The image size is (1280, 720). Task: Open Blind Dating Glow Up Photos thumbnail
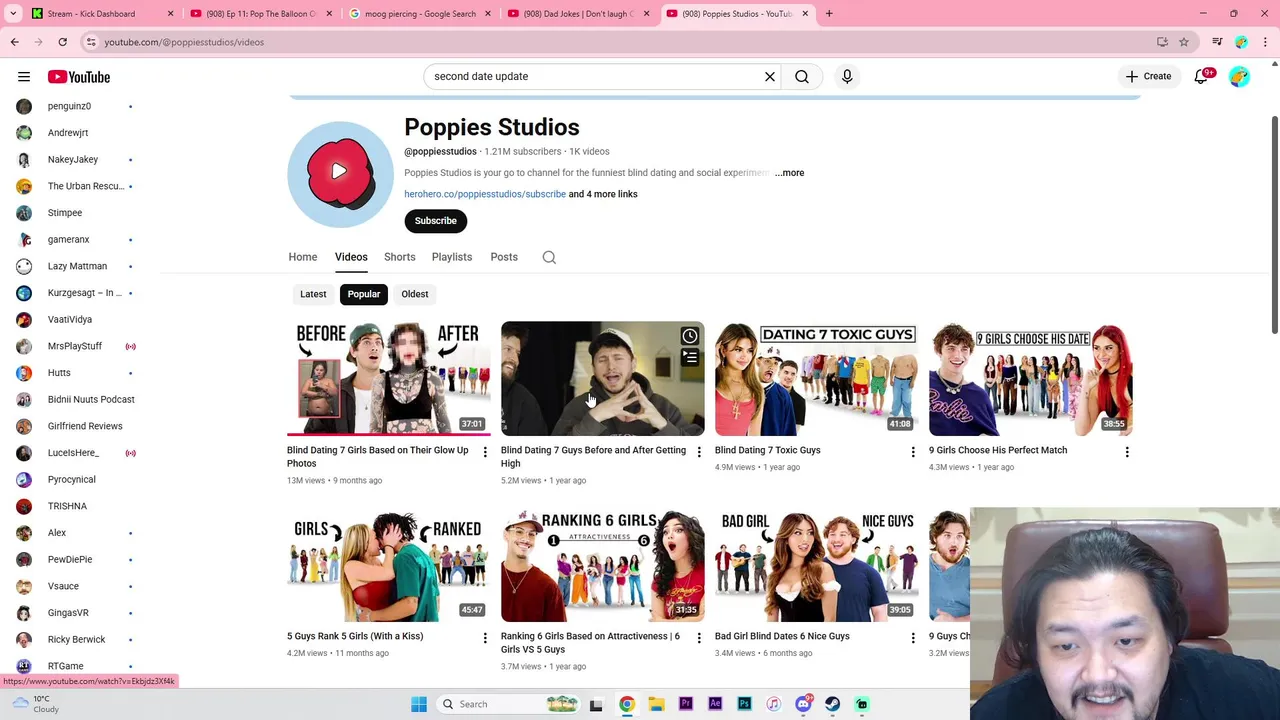[x=389, y=378]
